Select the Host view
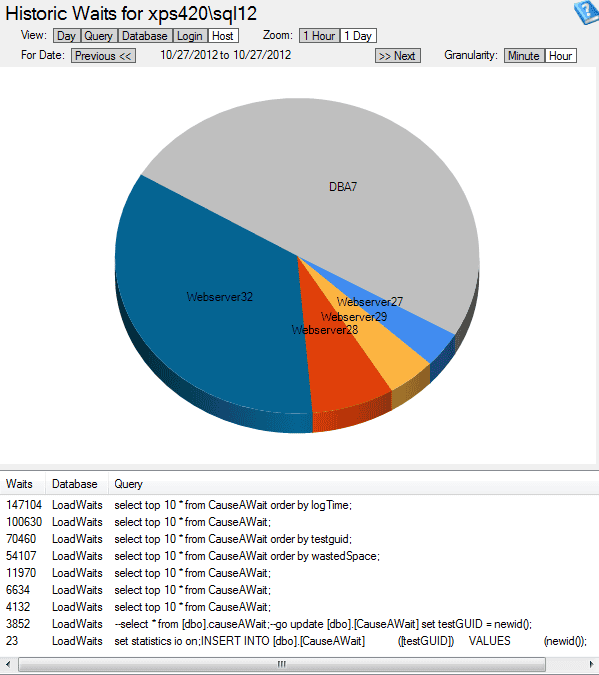The height and width of the screenshot is (675, 599). [x=223, y=36]
